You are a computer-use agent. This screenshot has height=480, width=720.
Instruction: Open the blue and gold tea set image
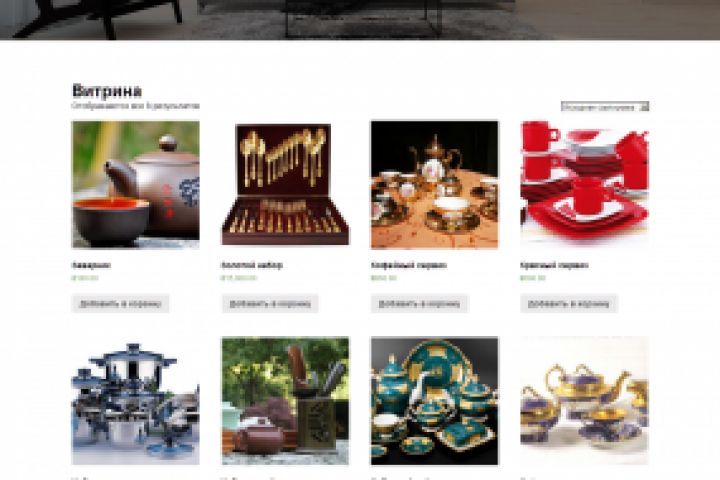[x=584, y=401]
